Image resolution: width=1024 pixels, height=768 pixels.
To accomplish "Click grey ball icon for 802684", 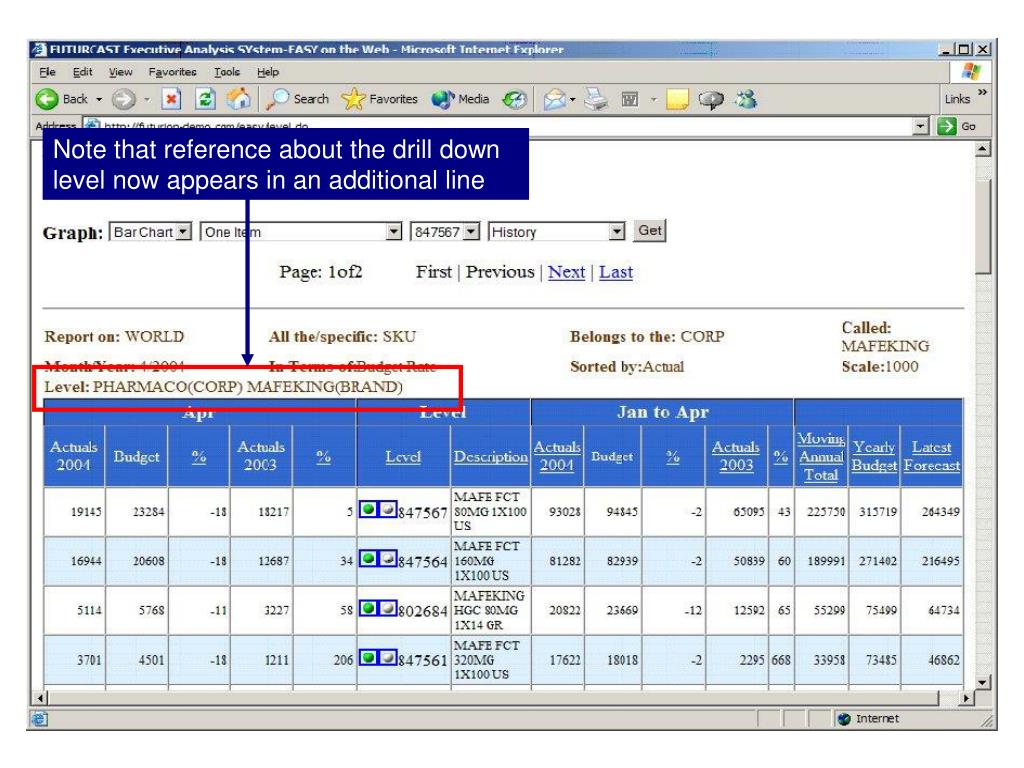I will pos(388,608).
